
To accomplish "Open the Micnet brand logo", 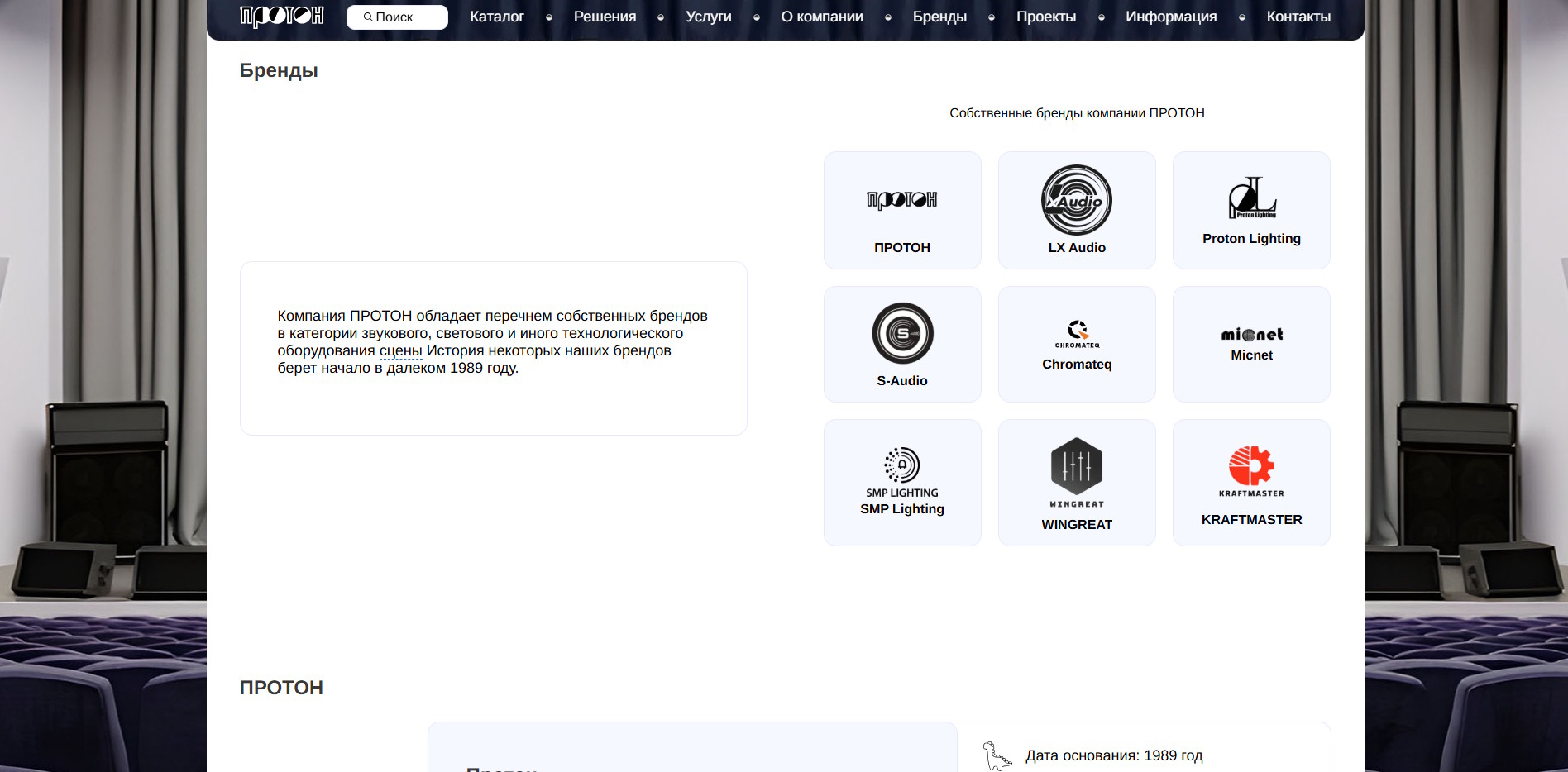I will click(x=1252, y=335).
